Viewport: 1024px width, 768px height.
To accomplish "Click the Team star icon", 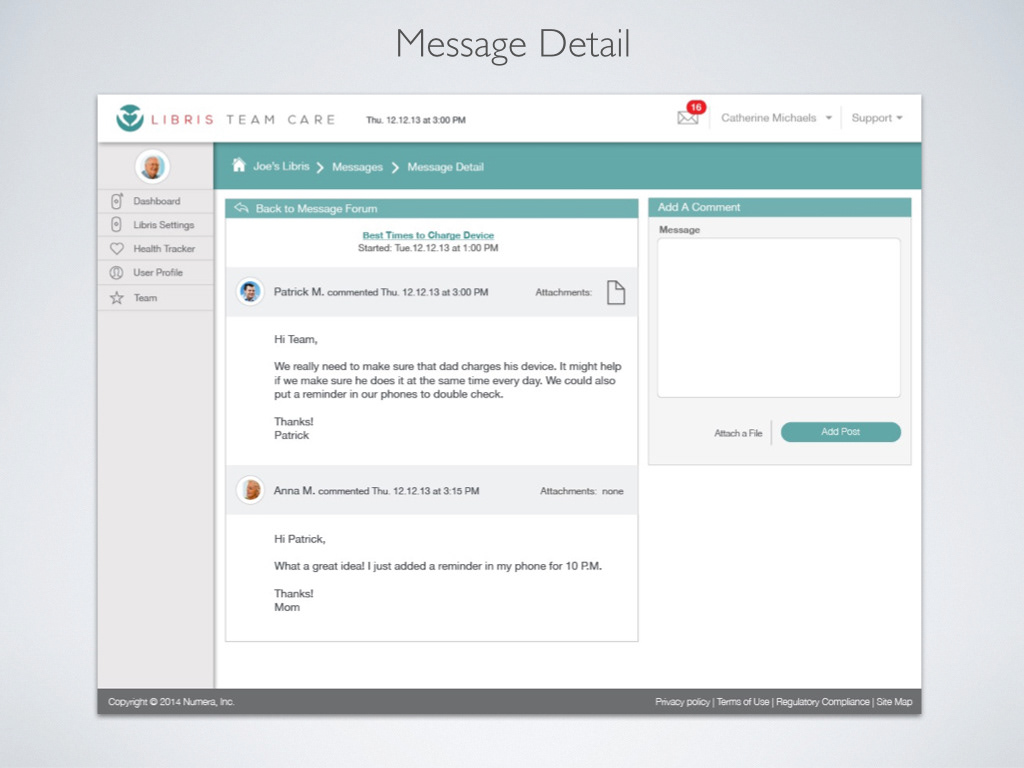I will point(117,298).
